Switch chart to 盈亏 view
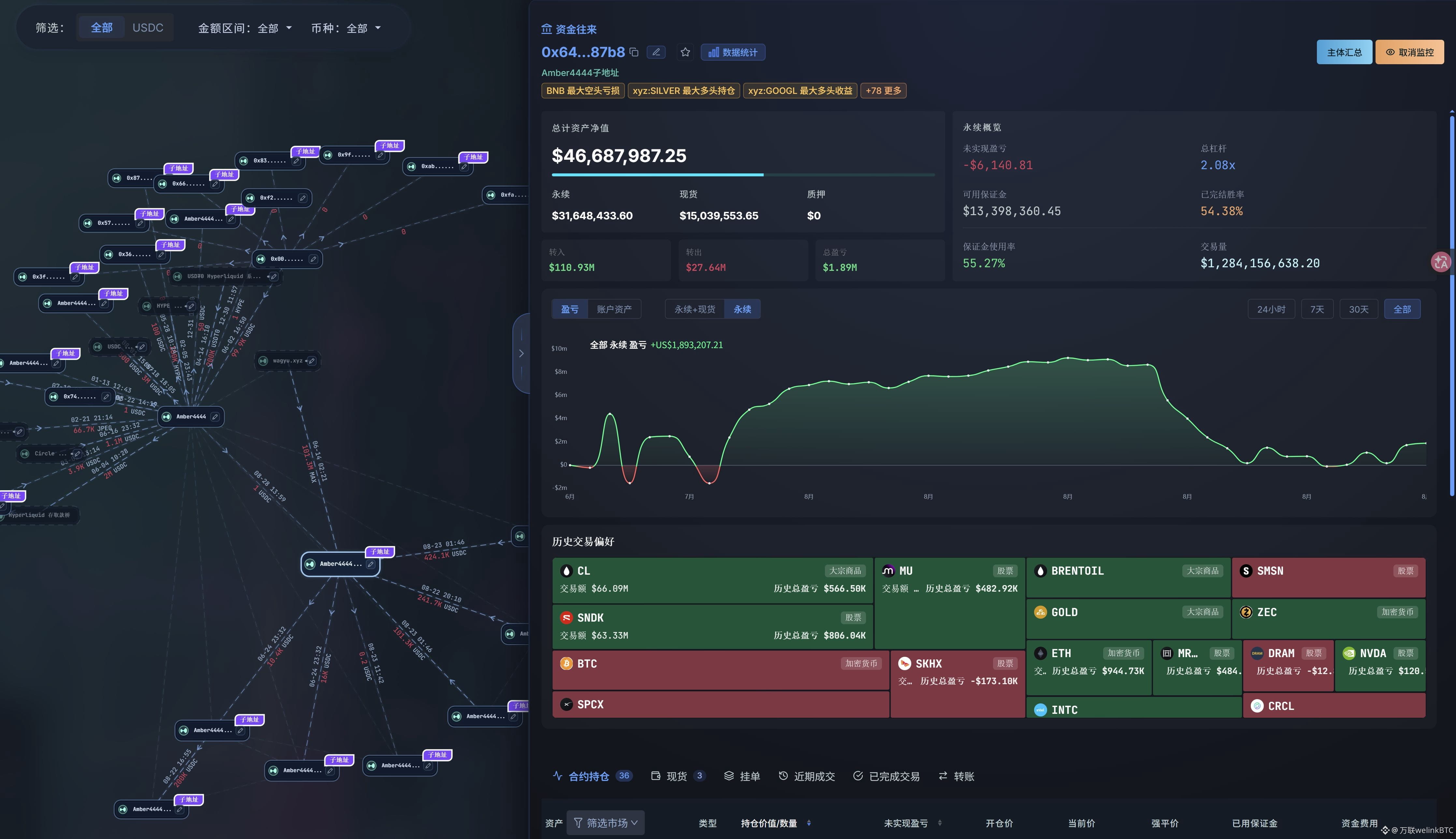1456x839 pixels. 569,309
